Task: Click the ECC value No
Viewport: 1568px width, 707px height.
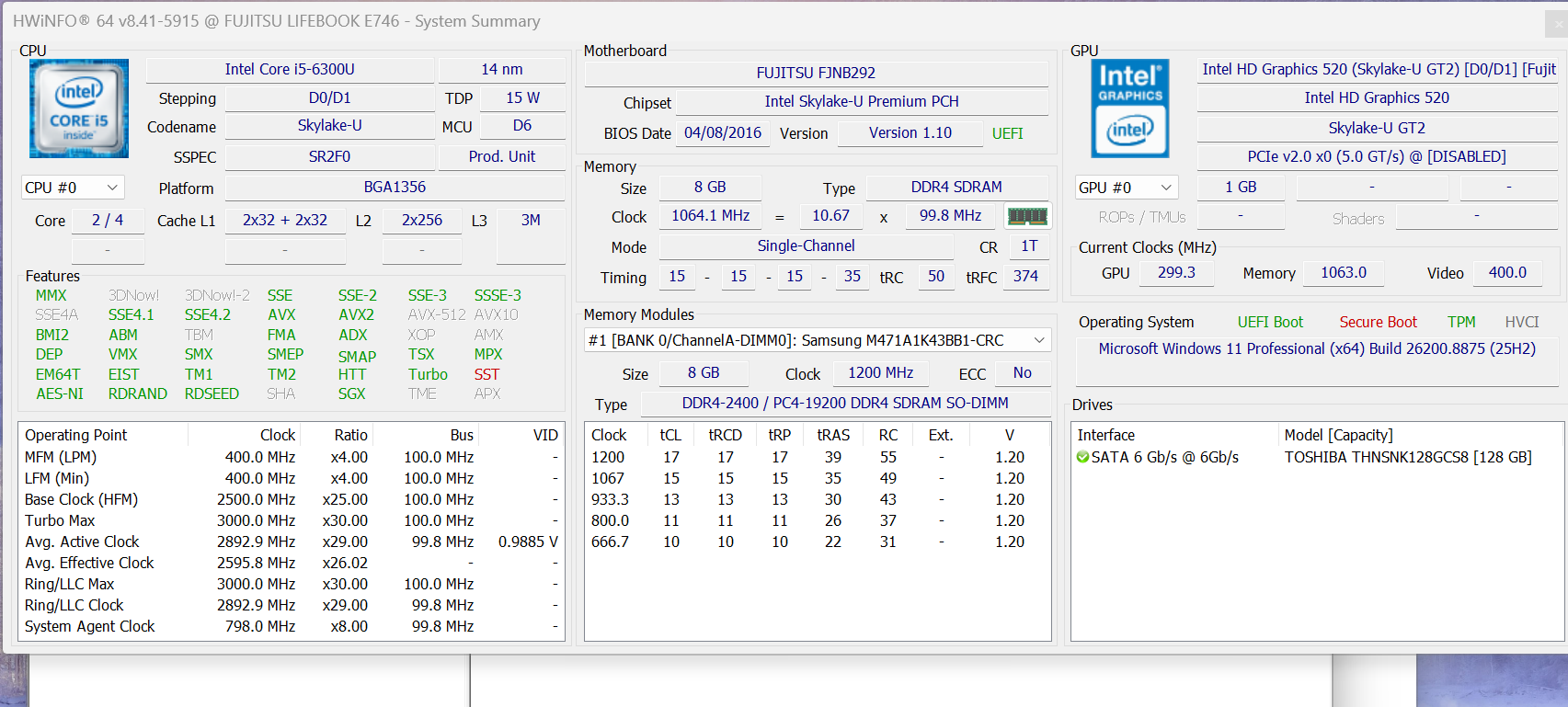Action: tap(1023, 373)
